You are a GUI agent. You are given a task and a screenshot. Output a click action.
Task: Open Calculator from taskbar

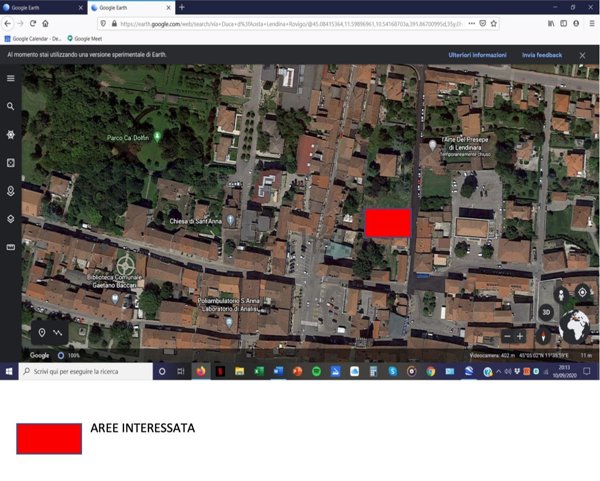[373, 372]
